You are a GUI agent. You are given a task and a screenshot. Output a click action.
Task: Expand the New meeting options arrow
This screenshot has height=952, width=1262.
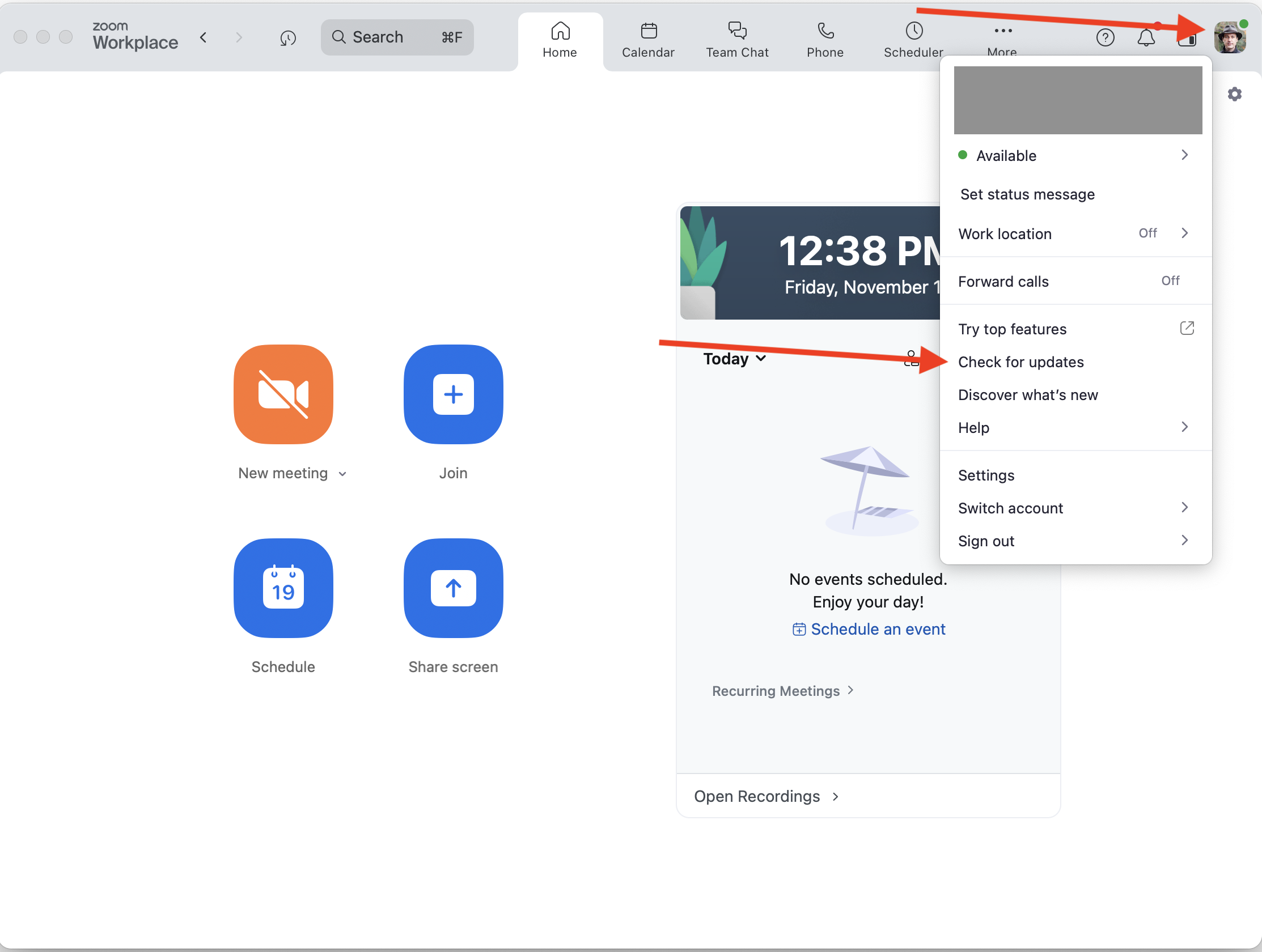[342, 474]
